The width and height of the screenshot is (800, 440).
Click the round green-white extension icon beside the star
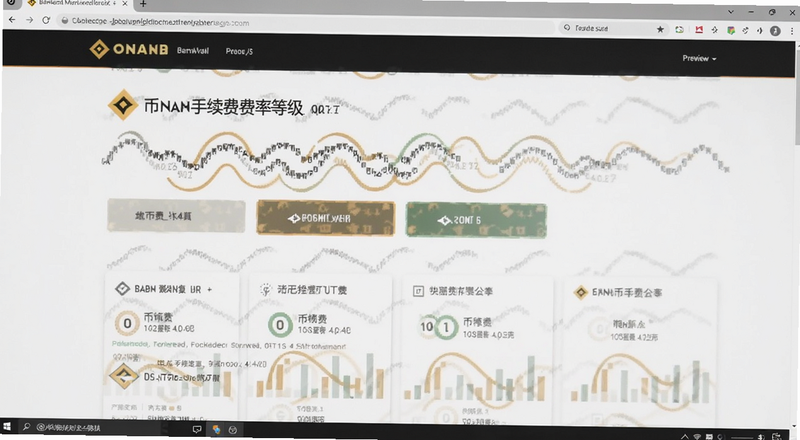click(x=679, y=30)
